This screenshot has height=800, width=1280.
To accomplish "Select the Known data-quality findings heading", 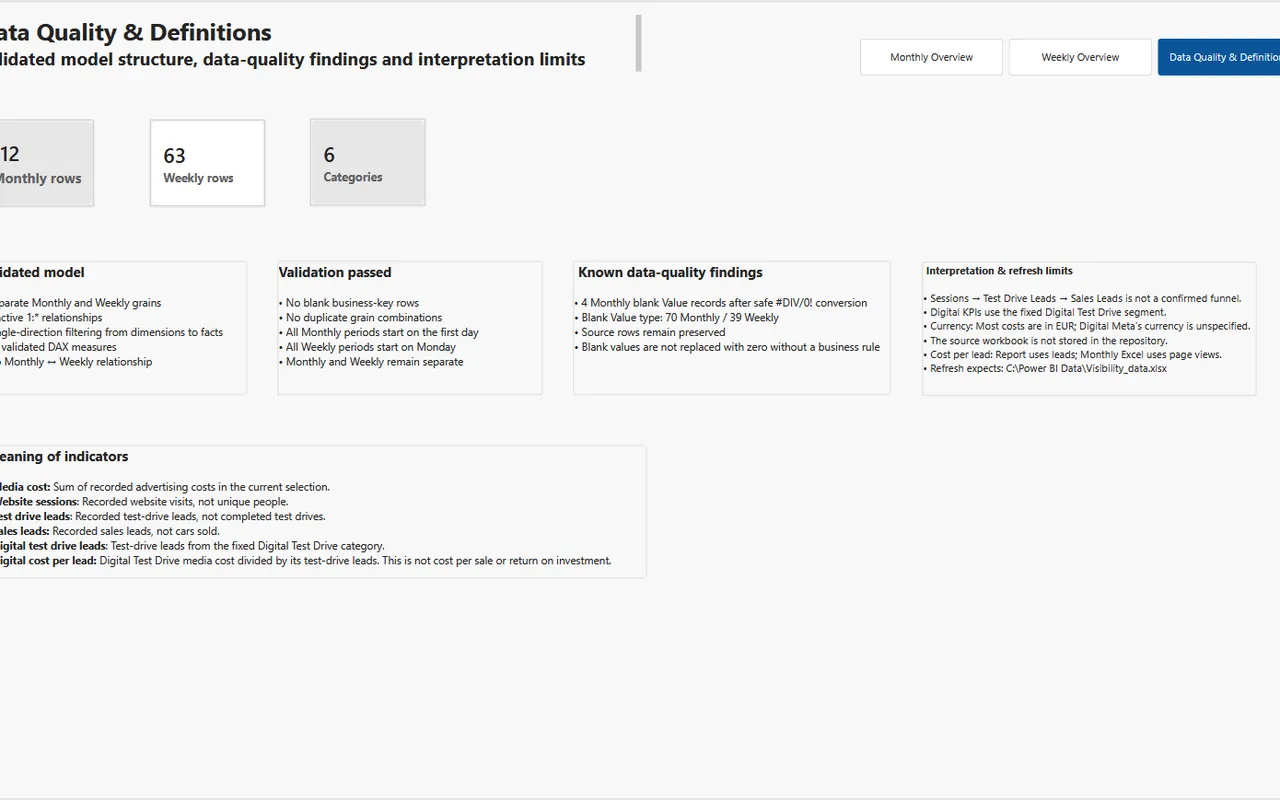I will [x=670, y=272].
